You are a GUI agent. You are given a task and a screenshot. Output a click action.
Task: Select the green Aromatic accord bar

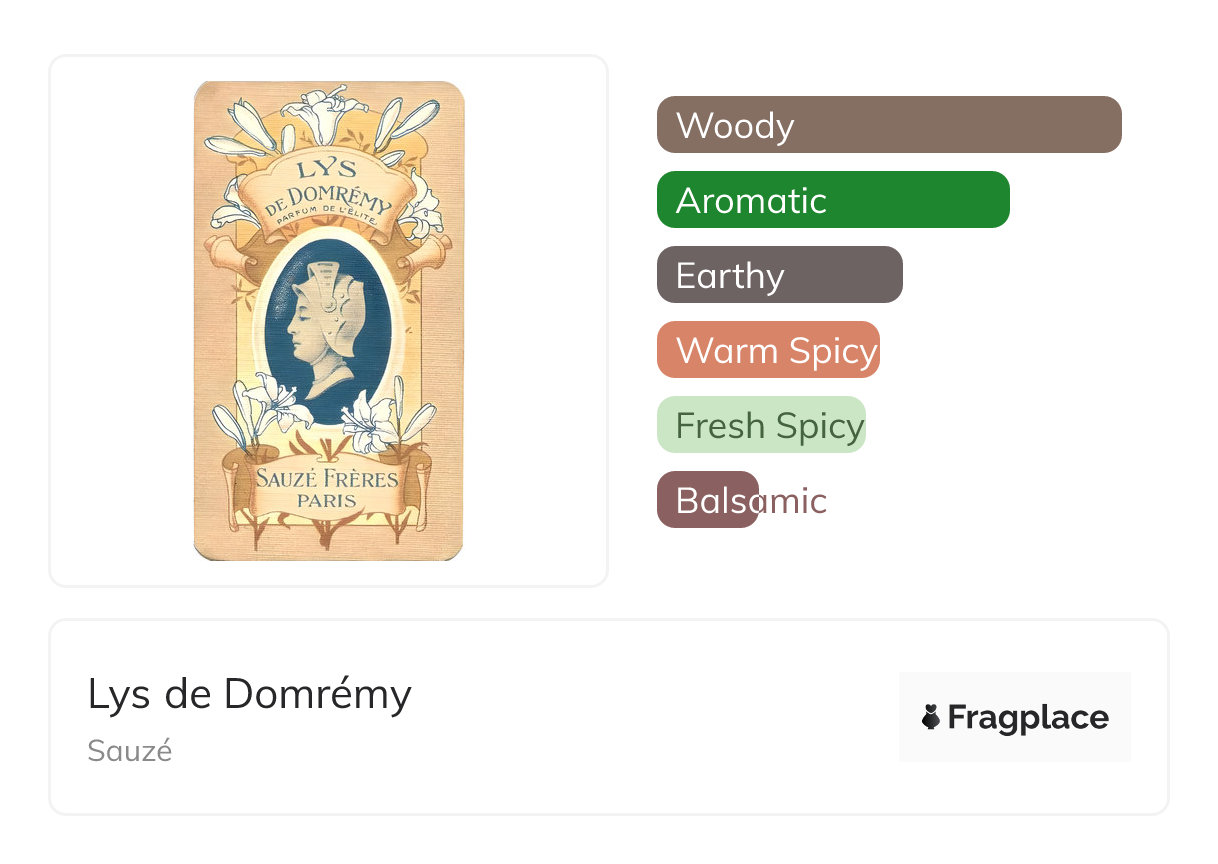pos(832,200)
